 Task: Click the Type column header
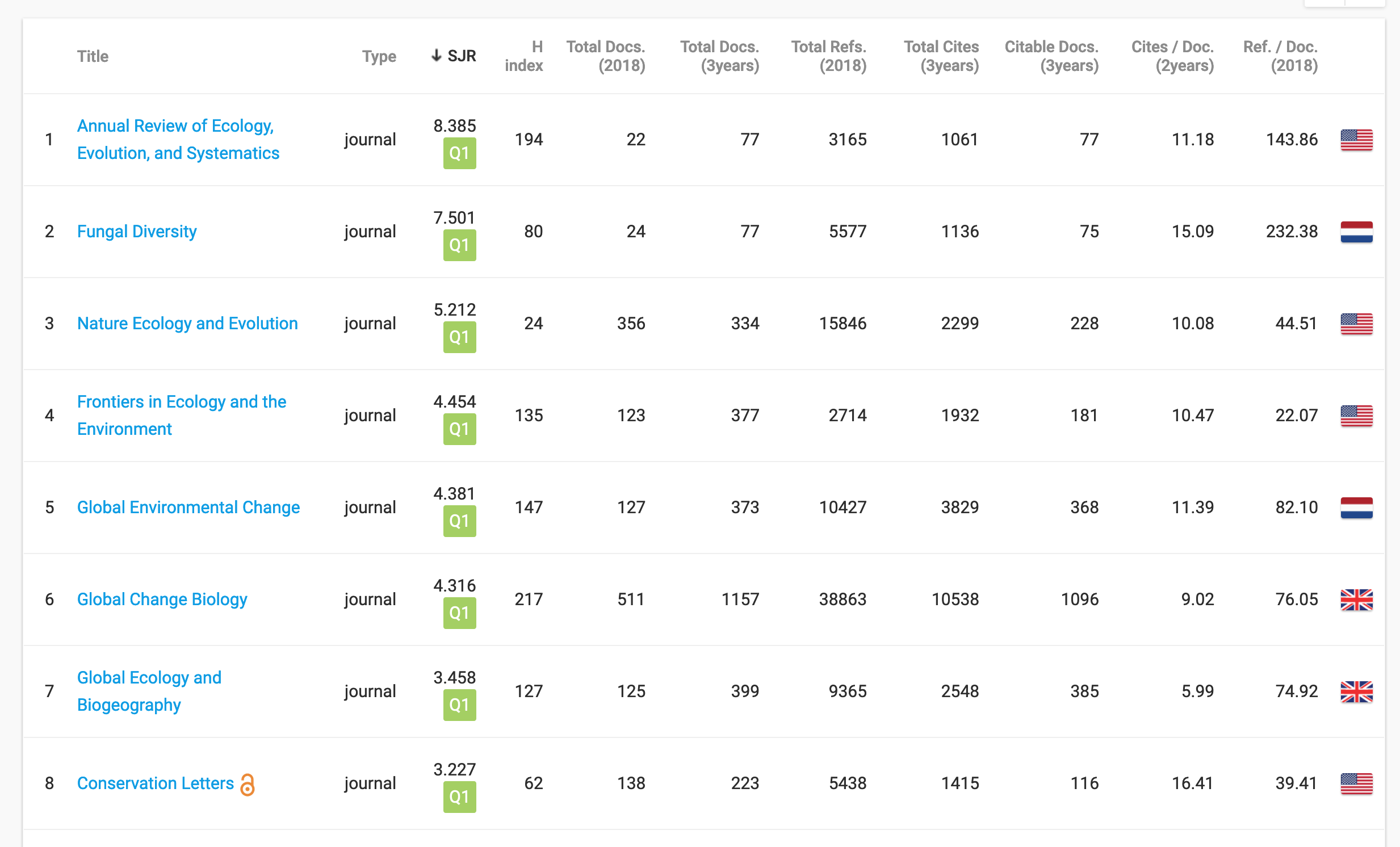click(x=379, y=56)
